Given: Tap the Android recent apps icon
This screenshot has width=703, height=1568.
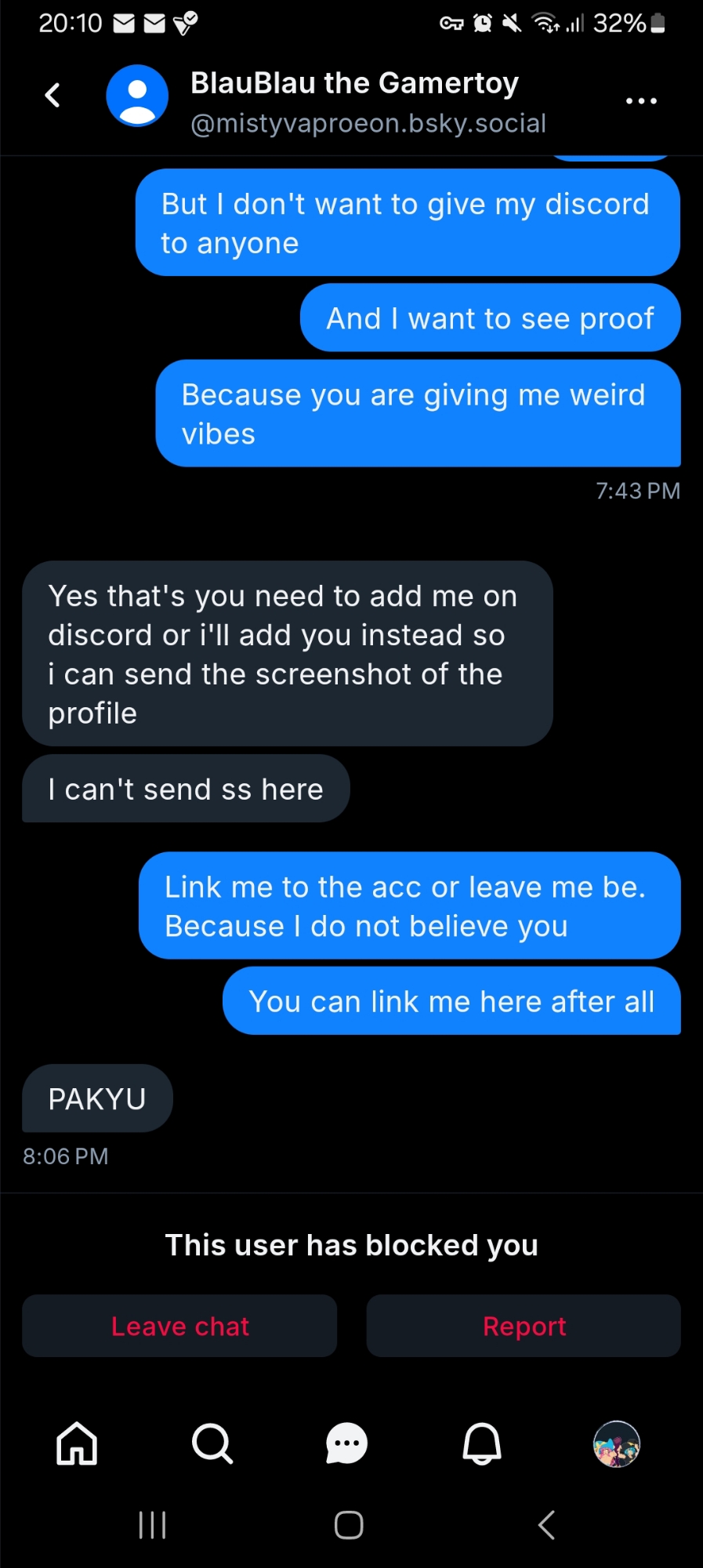Looking at the screenshot, I should click(x=152, y=1525).
